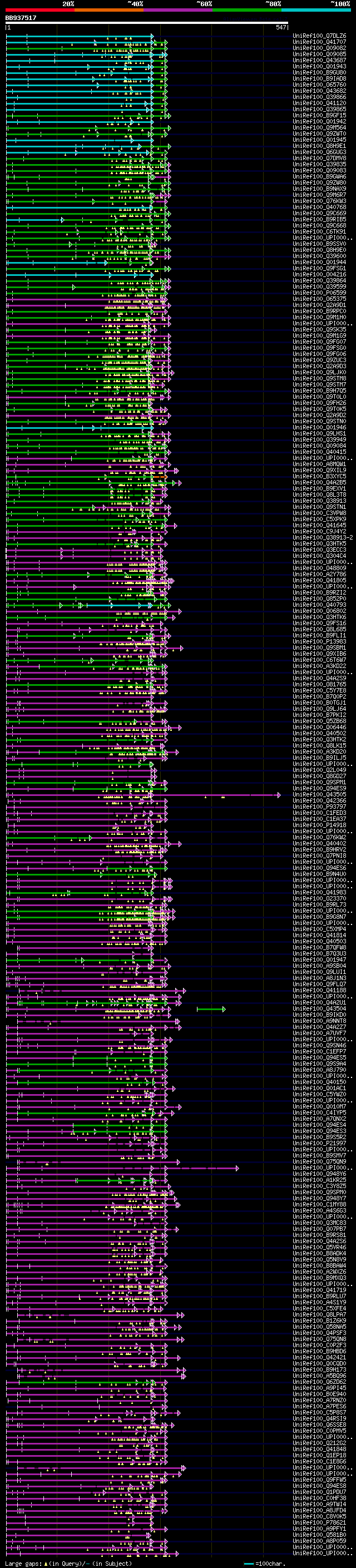The width and height of the screenshot is (356, 1568).
Task: Click hit label UniRef100_Q9M564
Action: (x=319, y=128)
